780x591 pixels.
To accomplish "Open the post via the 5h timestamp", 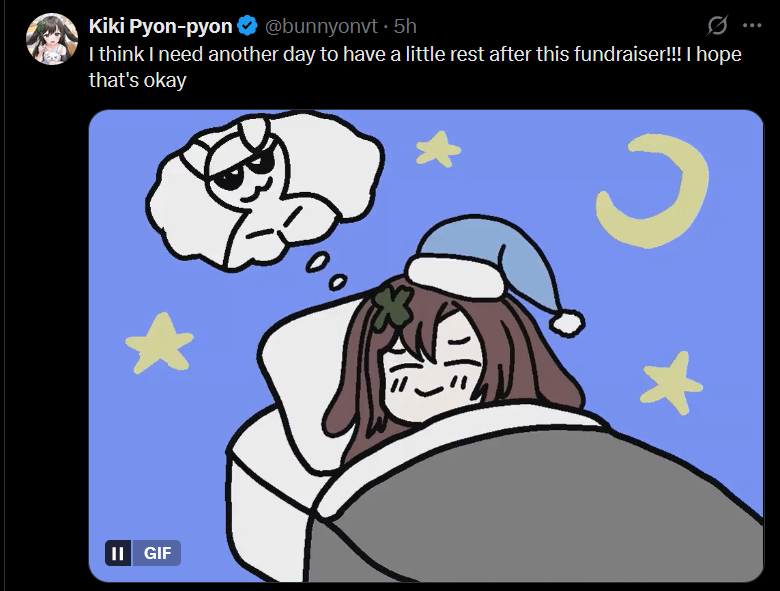I will (x=405, y=26).
